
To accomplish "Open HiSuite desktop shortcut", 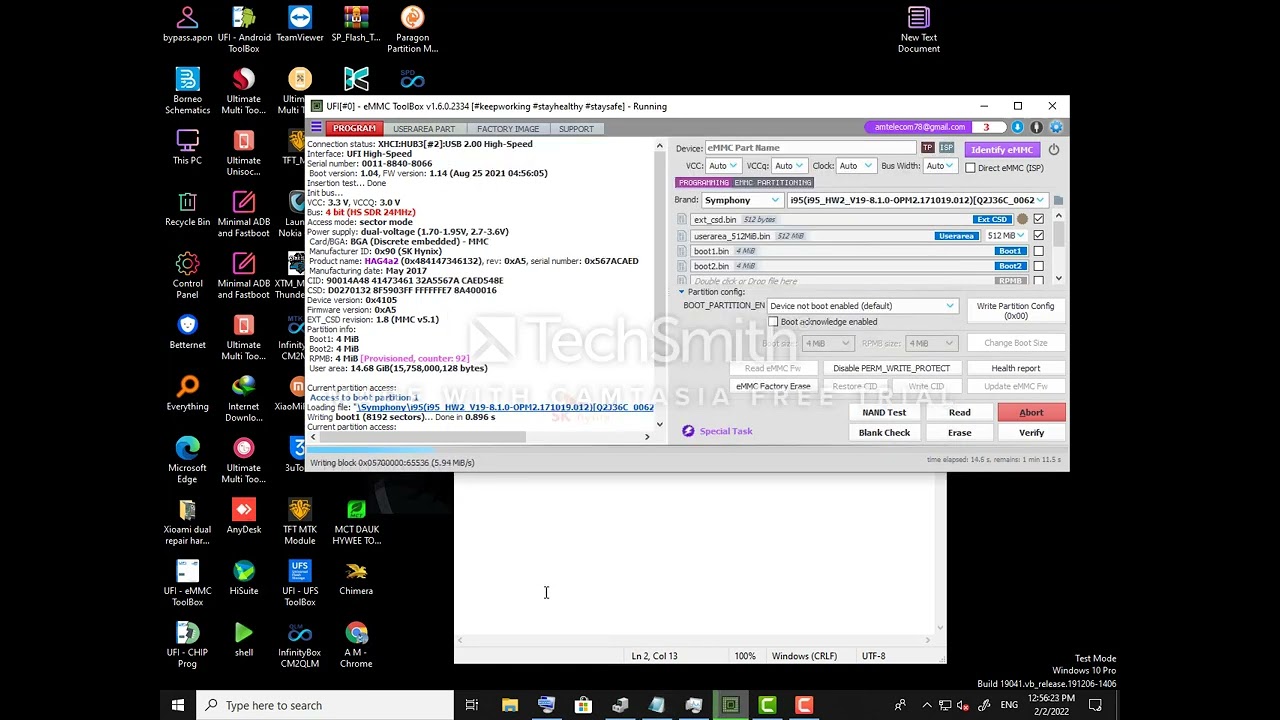I will (244, 578).
